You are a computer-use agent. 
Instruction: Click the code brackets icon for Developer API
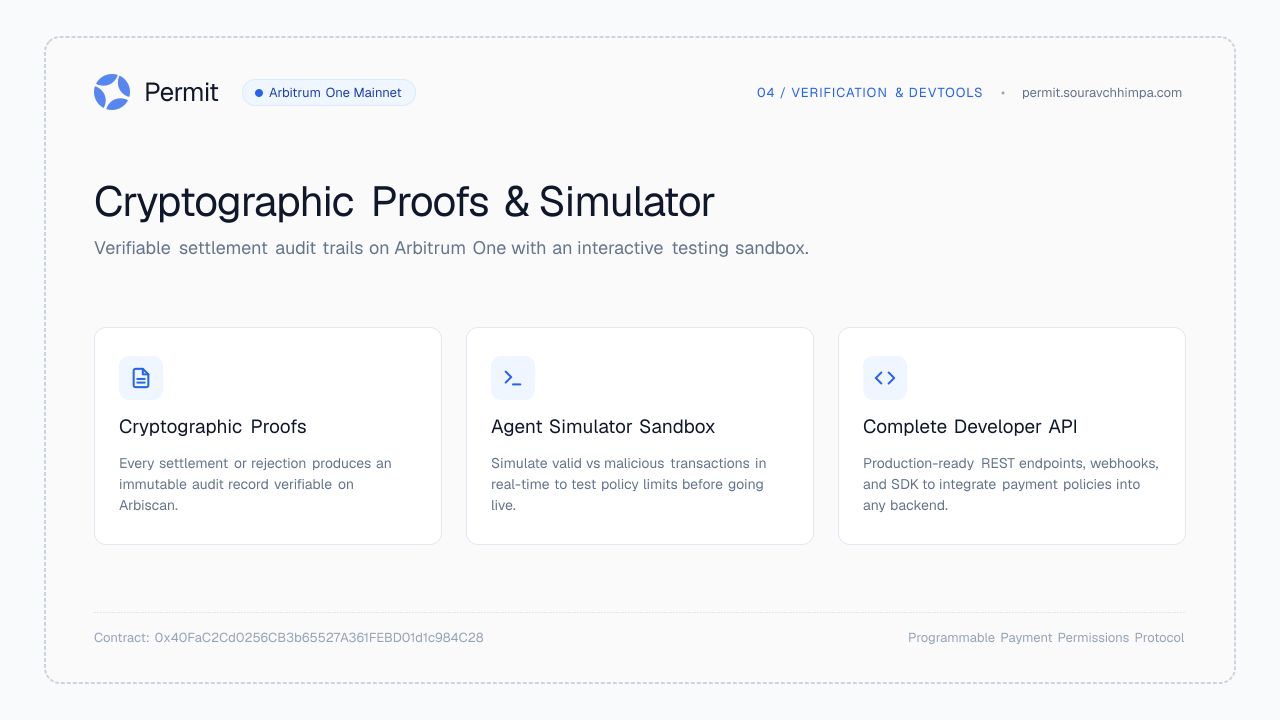(885, 378)
